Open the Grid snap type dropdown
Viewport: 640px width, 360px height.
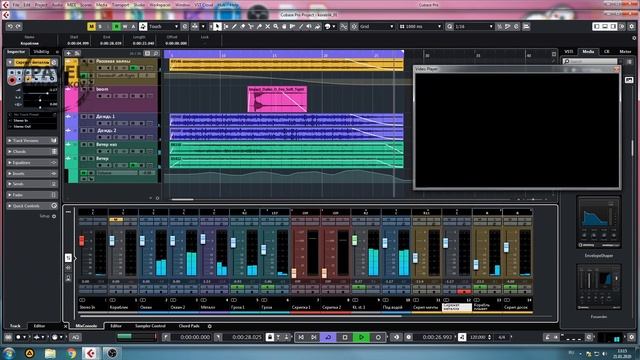[x=376, y=27]
